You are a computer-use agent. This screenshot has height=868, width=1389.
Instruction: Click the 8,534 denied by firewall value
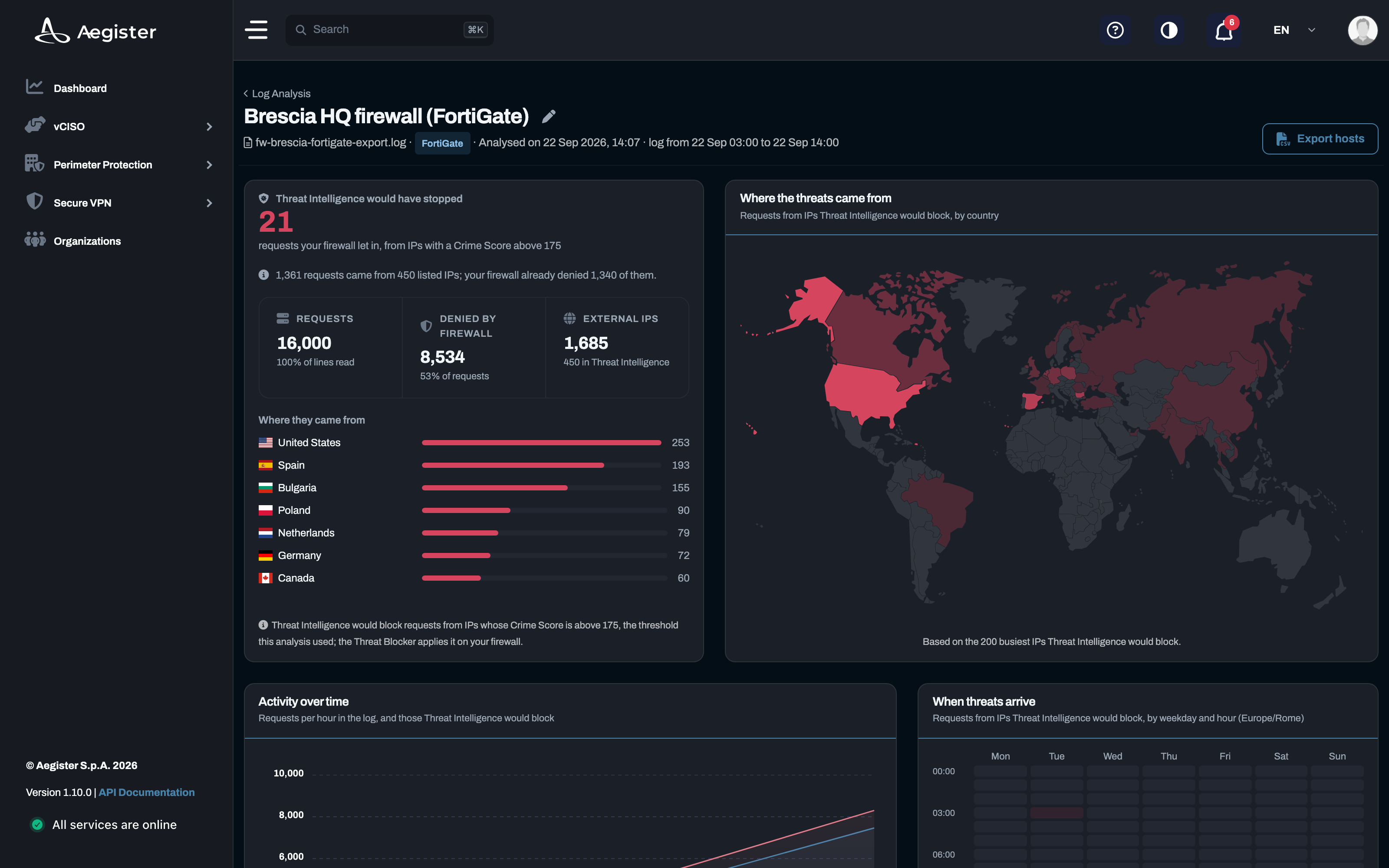[442, 357]
